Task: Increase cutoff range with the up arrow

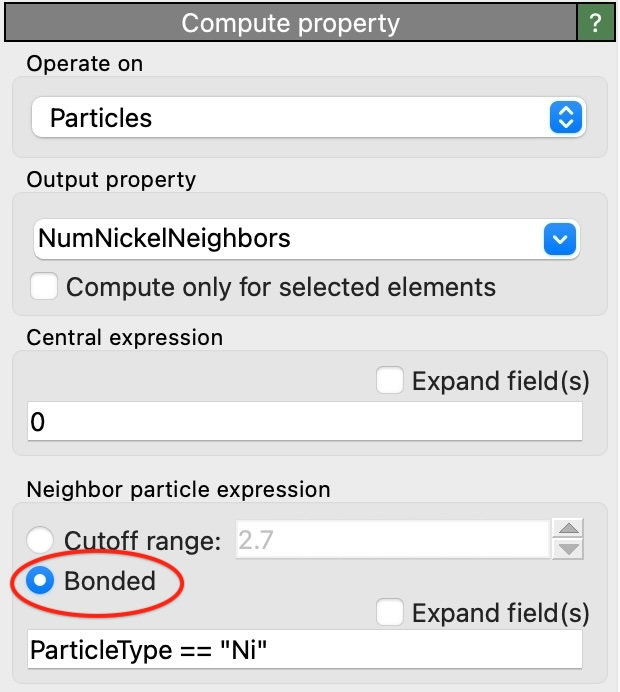Action: click(568, 530)
